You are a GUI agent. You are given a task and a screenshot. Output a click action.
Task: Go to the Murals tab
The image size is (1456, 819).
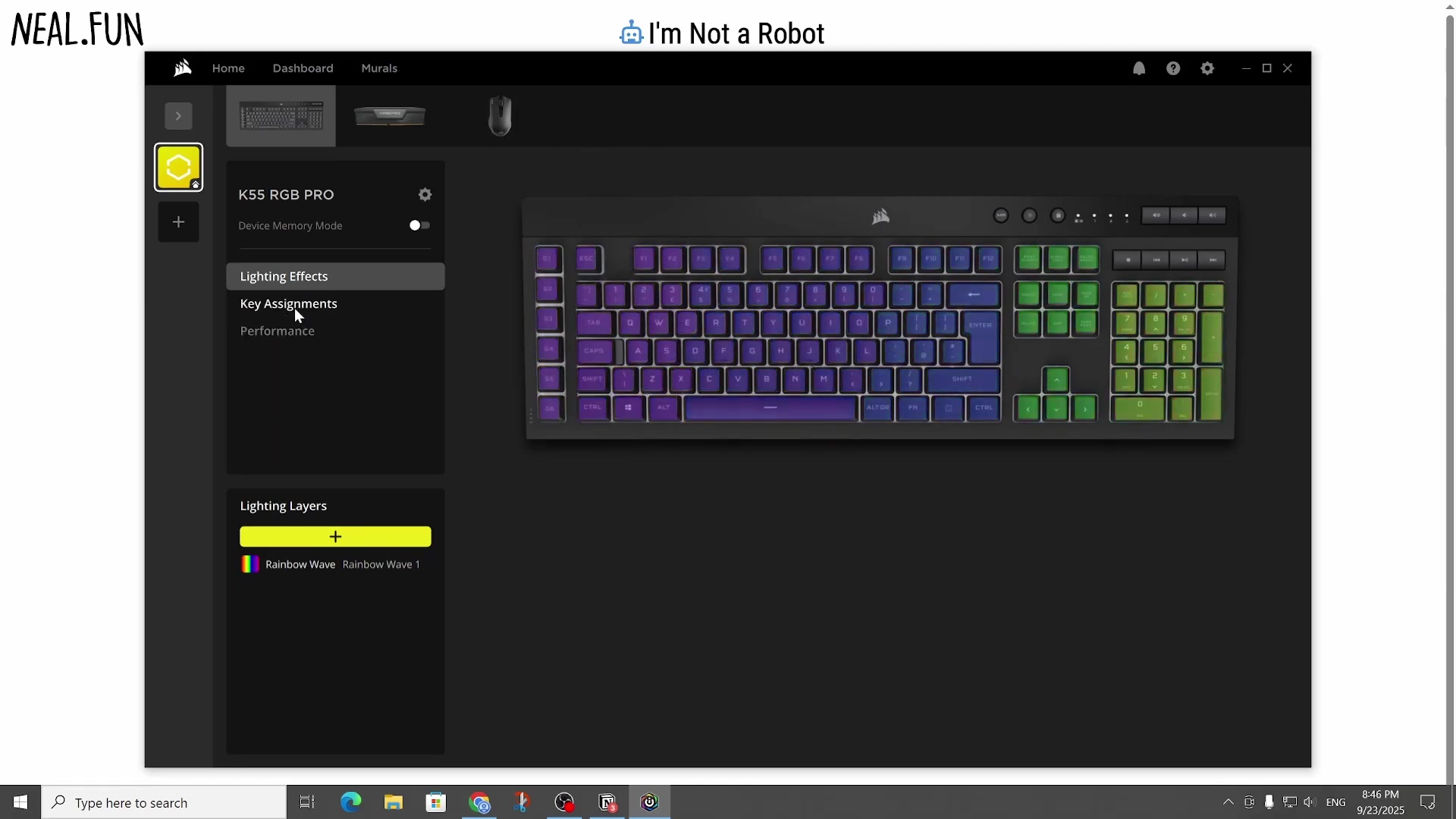click(379, 68)
